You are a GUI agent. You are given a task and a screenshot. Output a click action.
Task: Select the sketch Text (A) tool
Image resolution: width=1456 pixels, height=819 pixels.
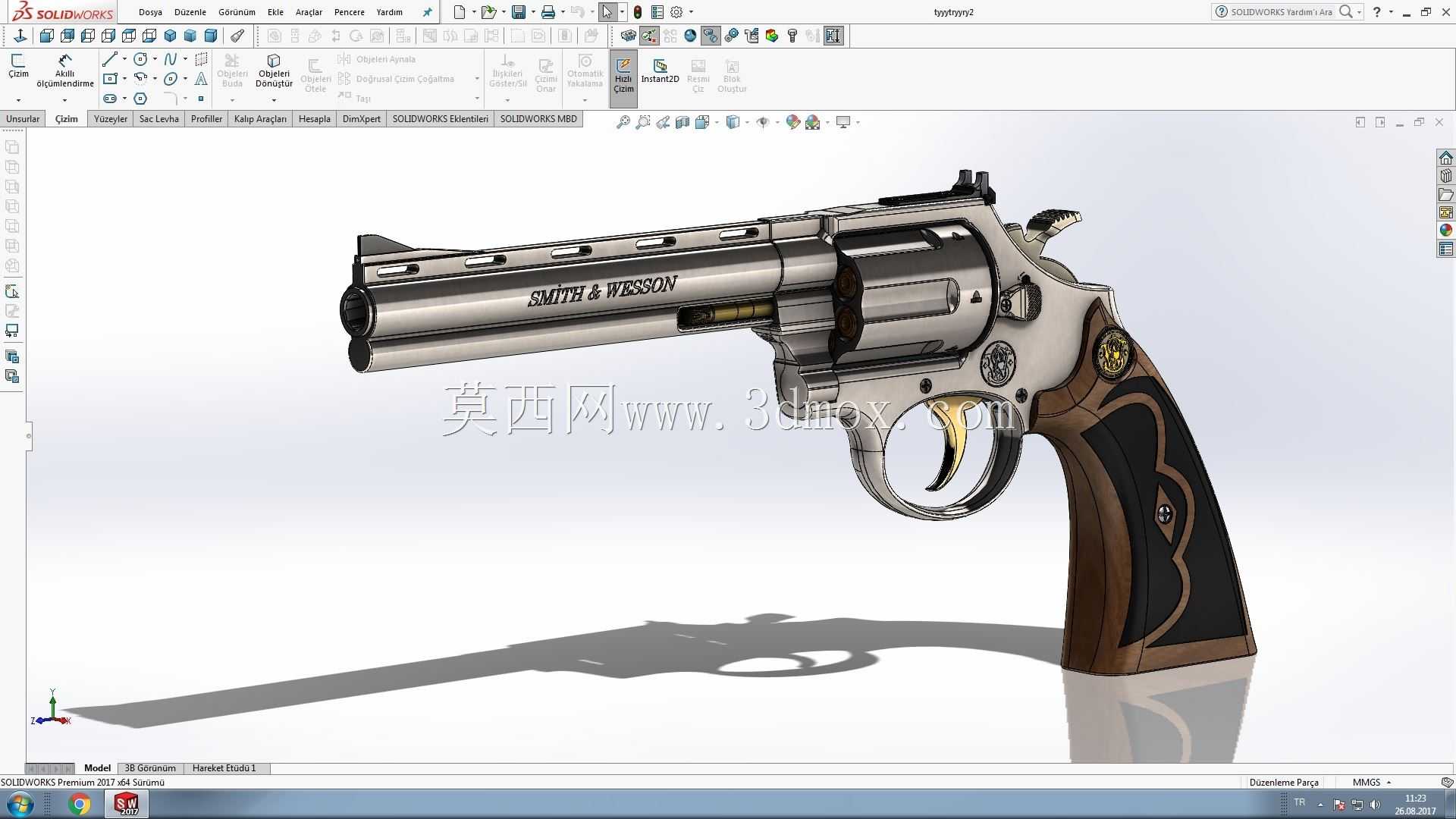pos(201,78)
